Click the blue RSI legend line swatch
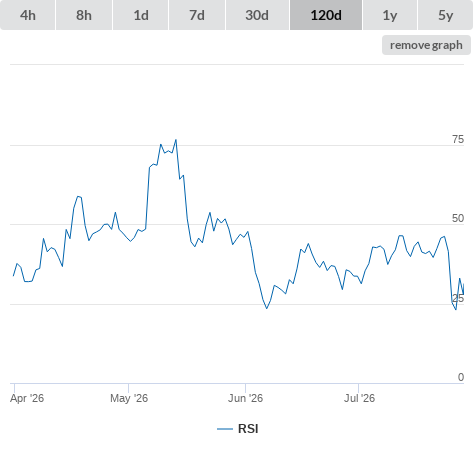Image resolution: width=474 pixels, height=455 pixels. click(x=225, y=429)
